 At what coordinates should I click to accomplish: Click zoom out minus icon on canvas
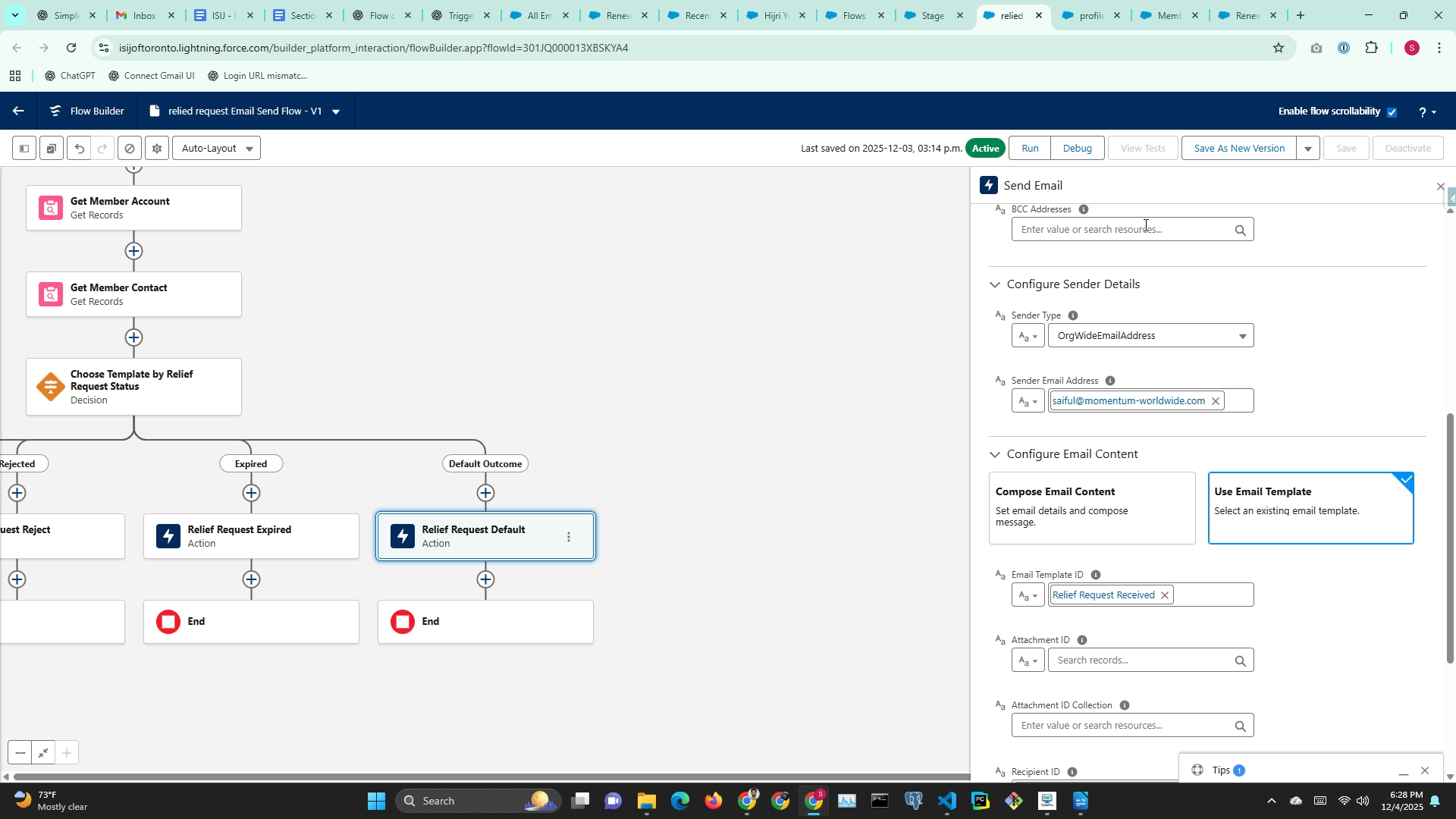[20, 753]
